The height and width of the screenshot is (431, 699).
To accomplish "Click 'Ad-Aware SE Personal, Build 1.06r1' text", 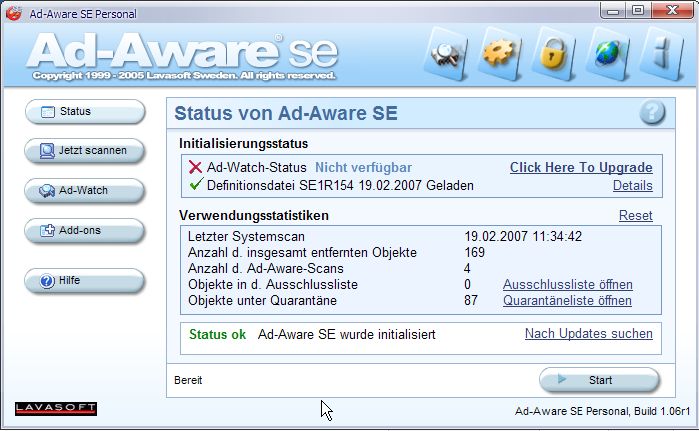I will [x=602, y=411].
